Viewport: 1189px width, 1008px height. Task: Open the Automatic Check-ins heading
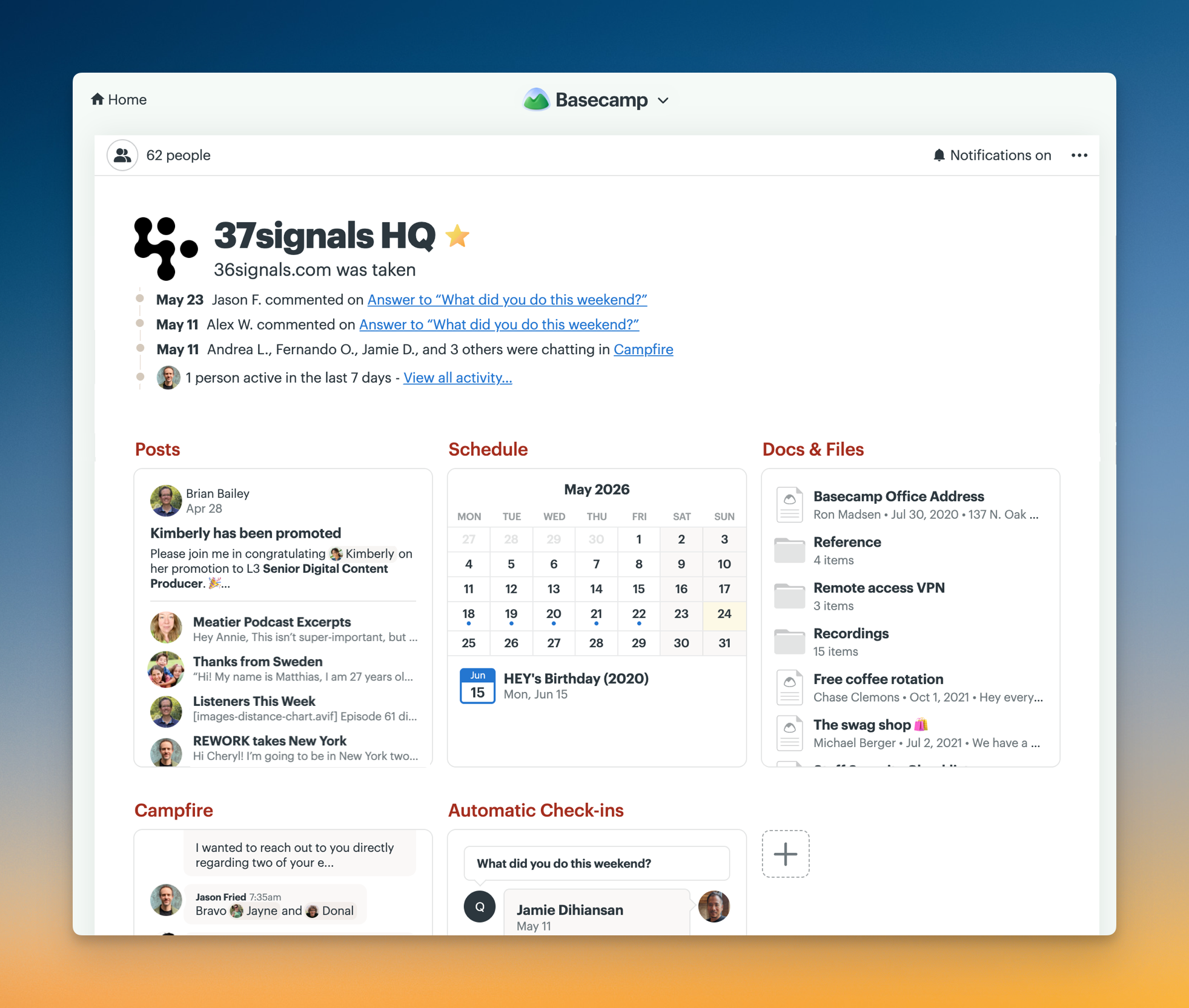tap(535, 810)
